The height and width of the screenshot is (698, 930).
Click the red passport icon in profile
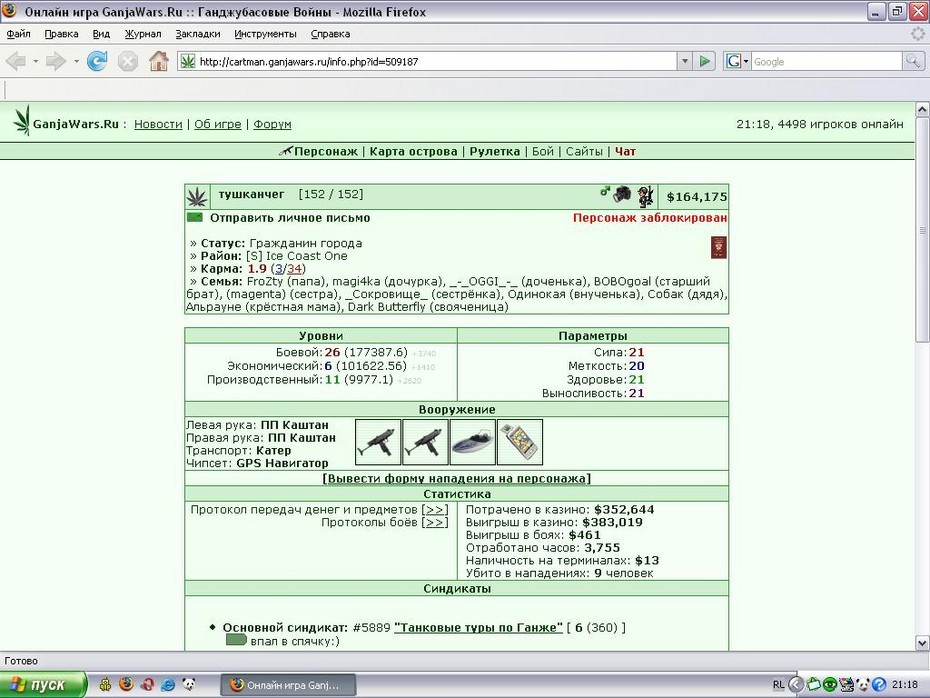tap(719, 247)
